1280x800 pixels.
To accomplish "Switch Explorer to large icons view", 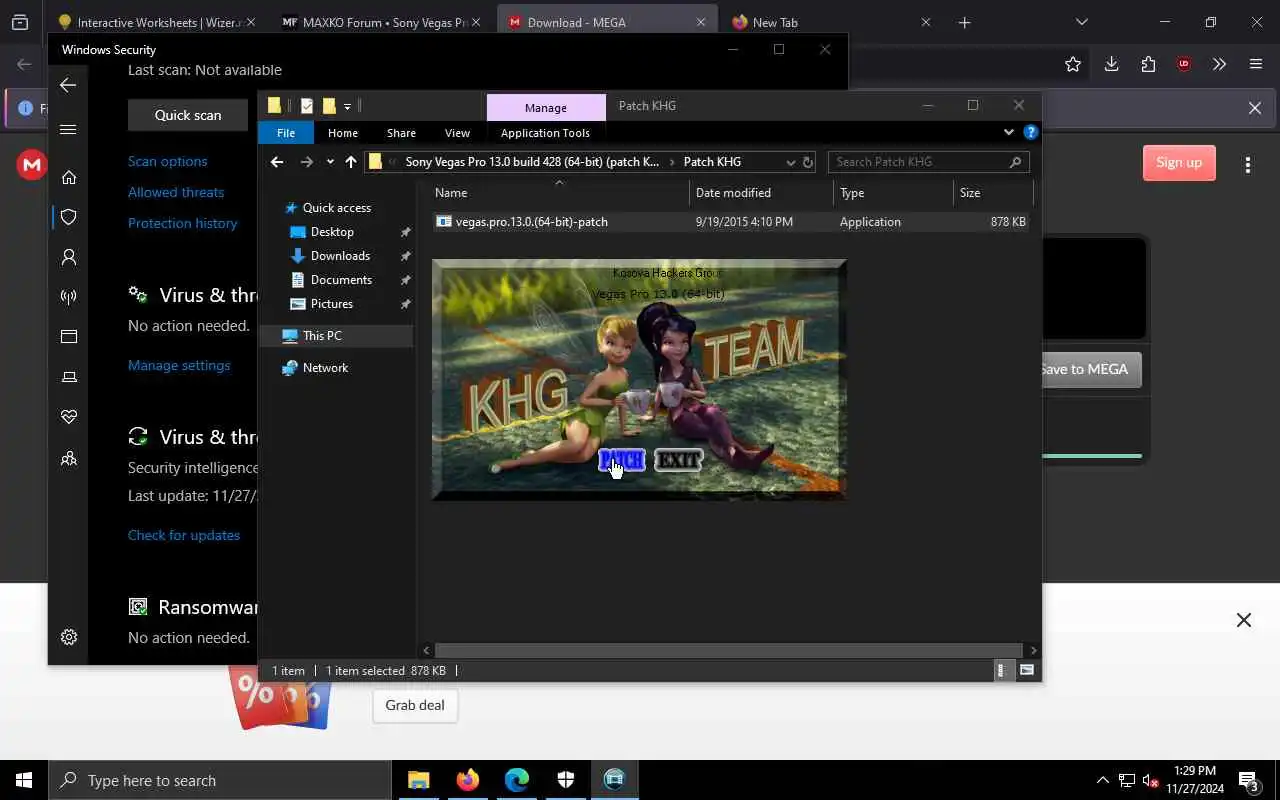I will point(1026,671).
